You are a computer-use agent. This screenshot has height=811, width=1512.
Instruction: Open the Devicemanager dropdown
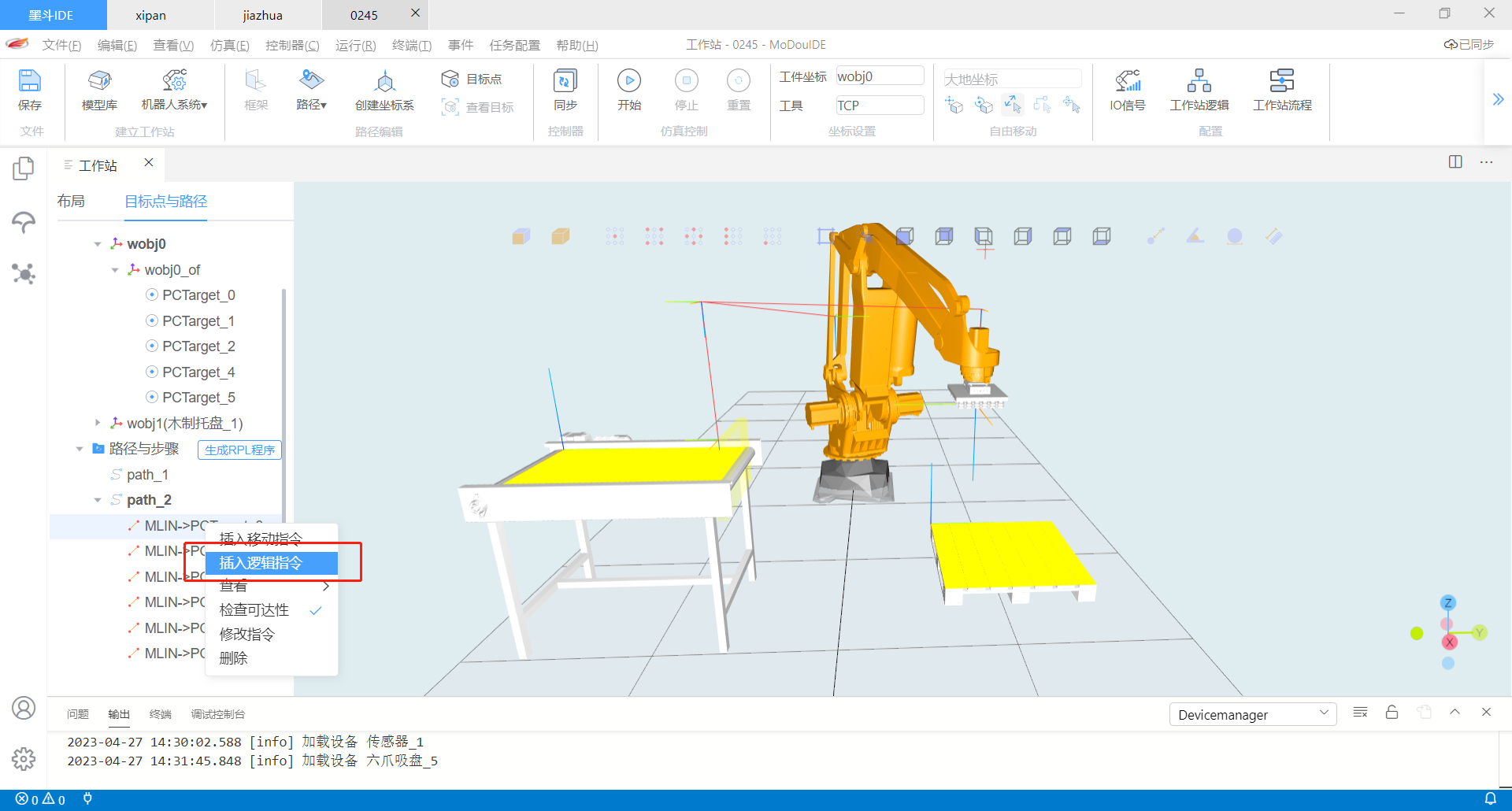tap(1252, 714)
